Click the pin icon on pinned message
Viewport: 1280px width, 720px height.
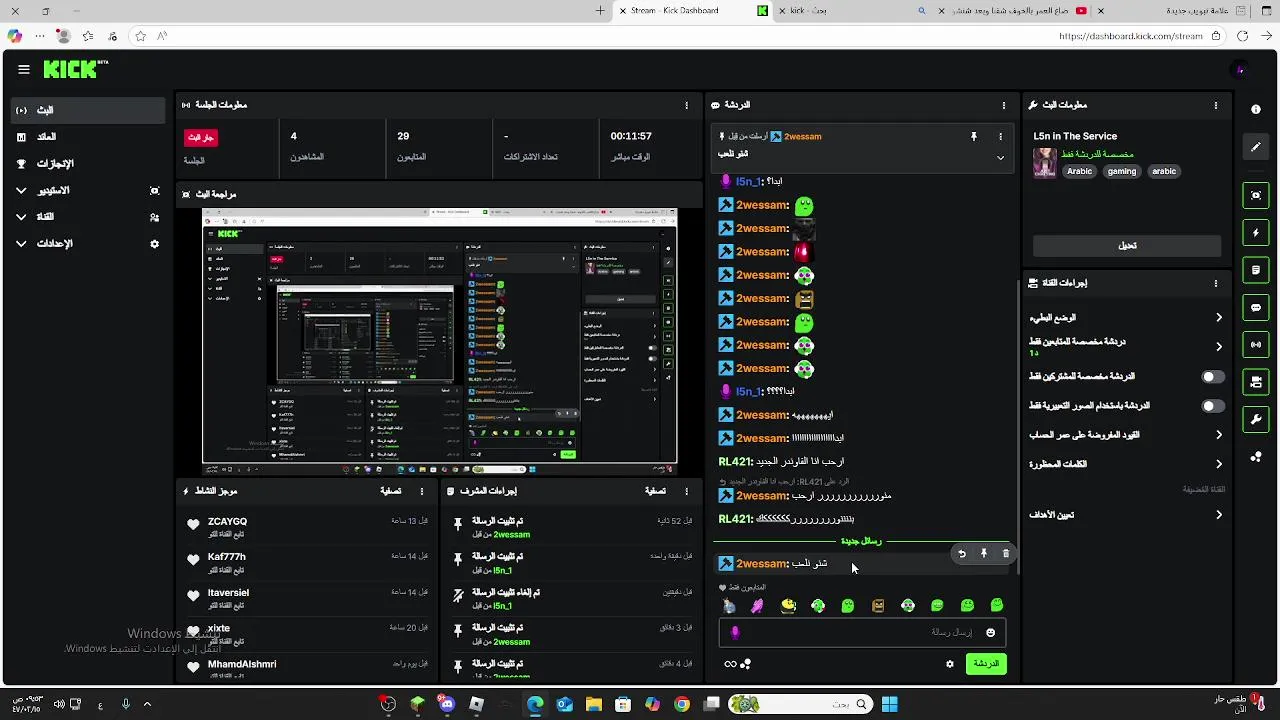point(973,137)
